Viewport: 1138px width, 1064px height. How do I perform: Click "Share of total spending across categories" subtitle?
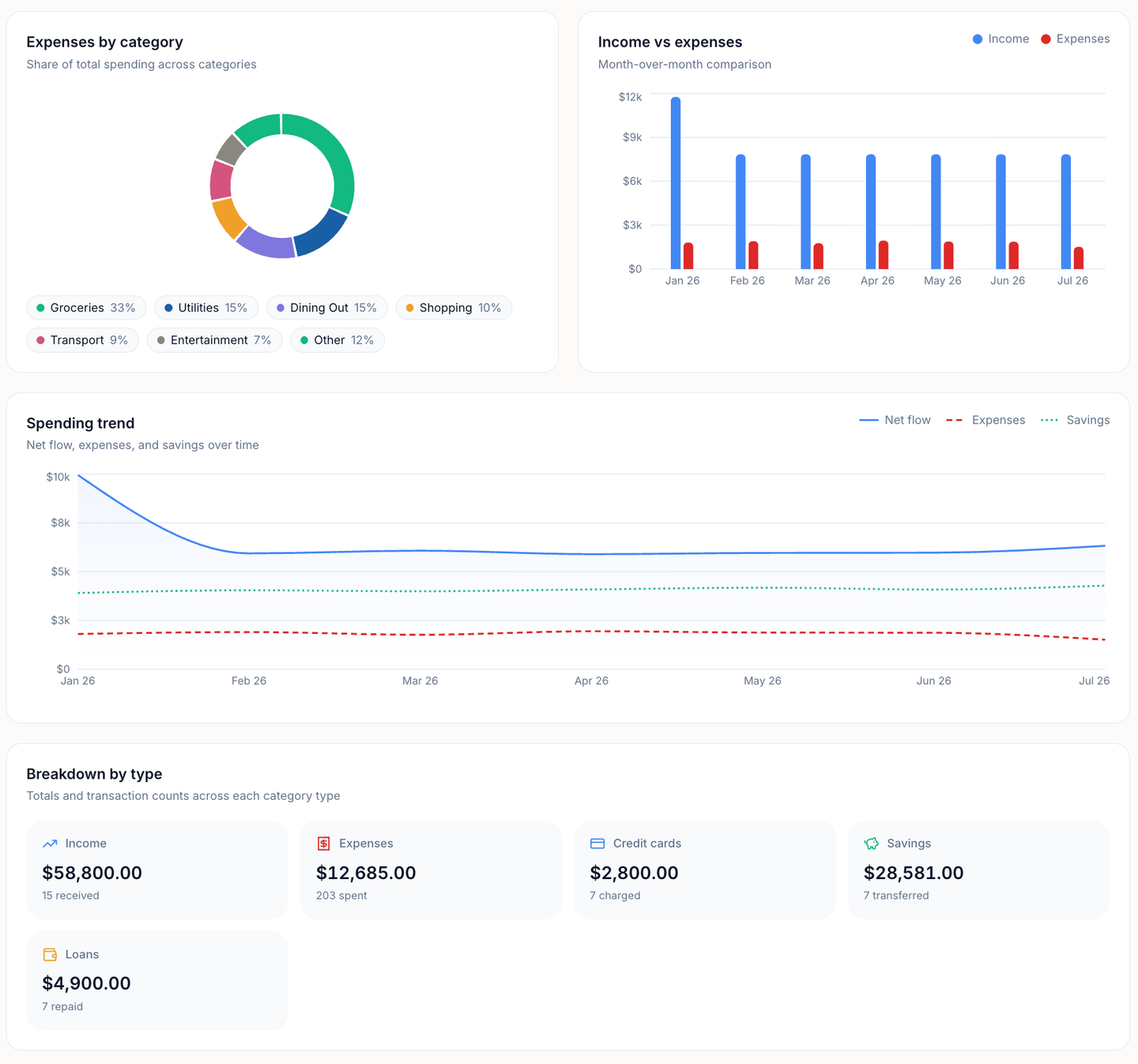pyautogui.click(x=141, y=64)
